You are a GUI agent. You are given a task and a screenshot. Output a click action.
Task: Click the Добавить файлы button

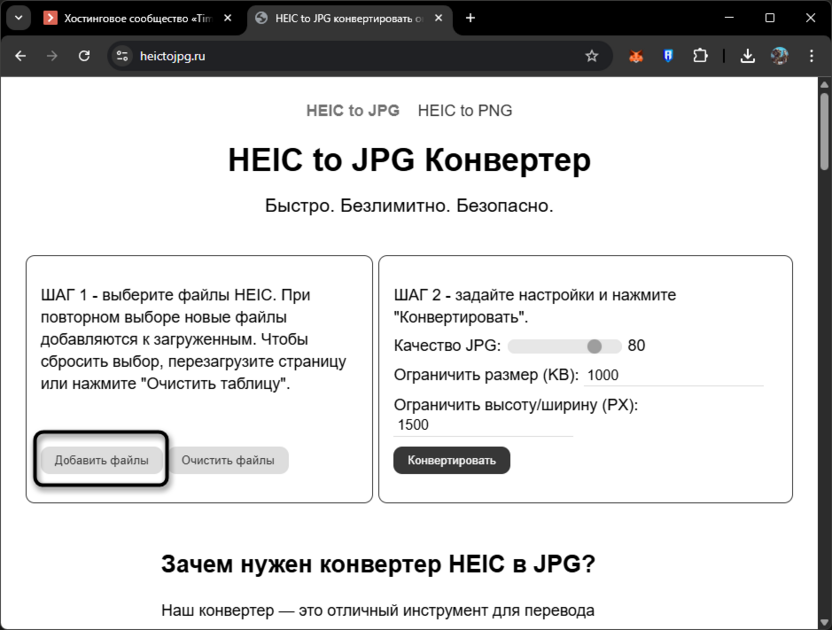[101, 460]
